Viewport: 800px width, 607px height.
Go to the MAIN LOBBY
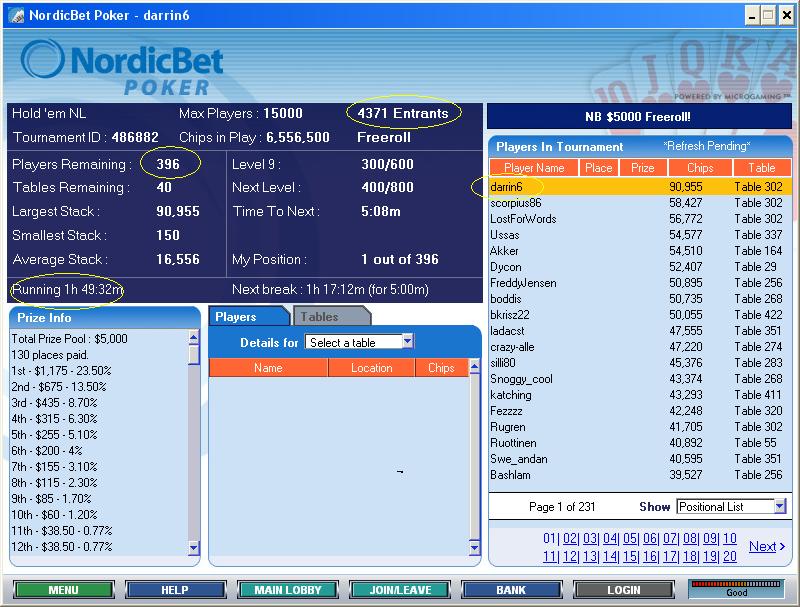(288, 590)
